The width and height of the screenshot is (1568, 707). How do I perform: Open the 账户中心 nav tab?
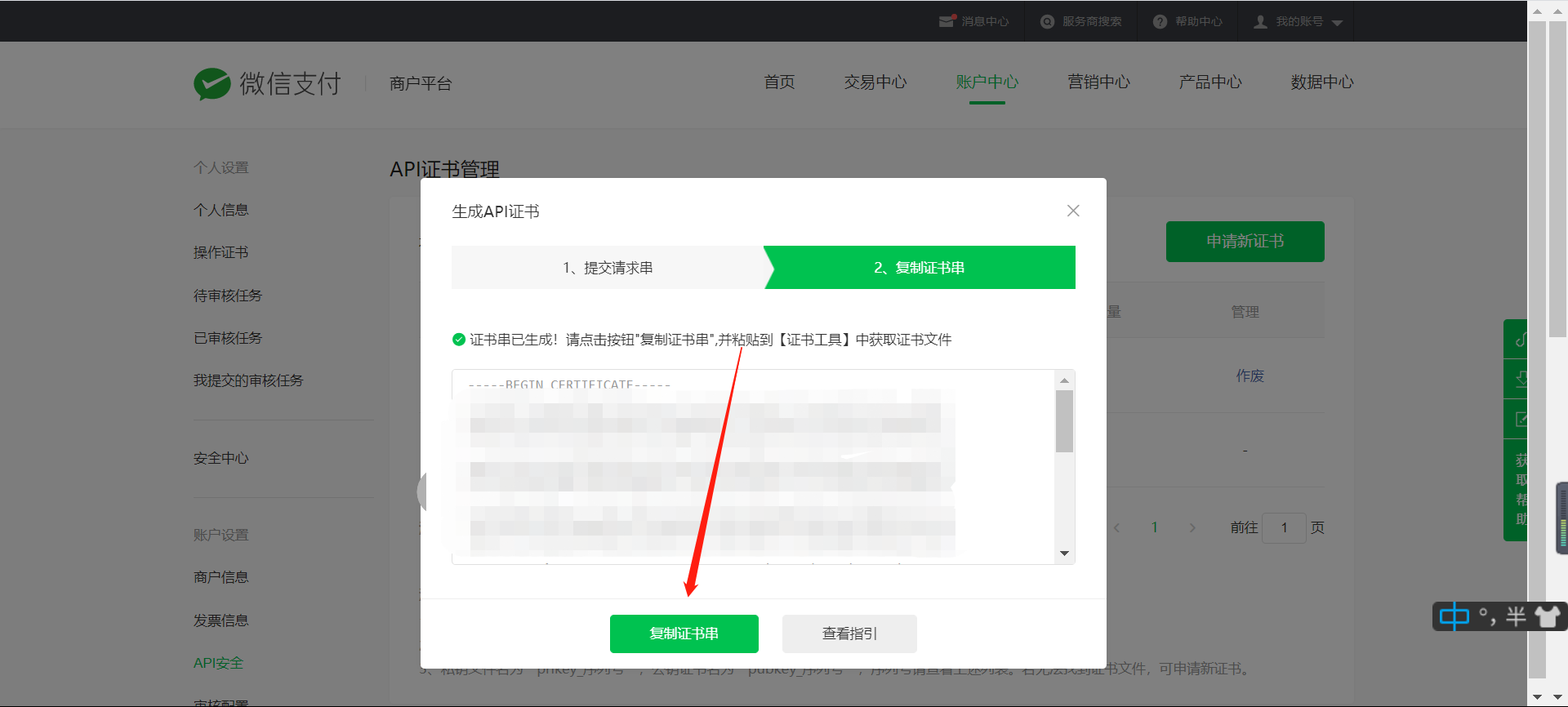click(x=987, y=82)
